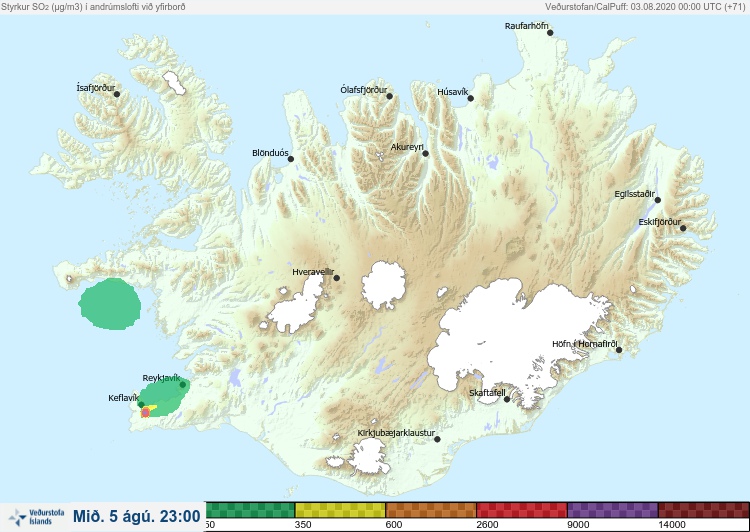Click the Veðurstofan/CalPuff run info text
750x532 pixels.
pyautogui.click(x=645, y=7)
